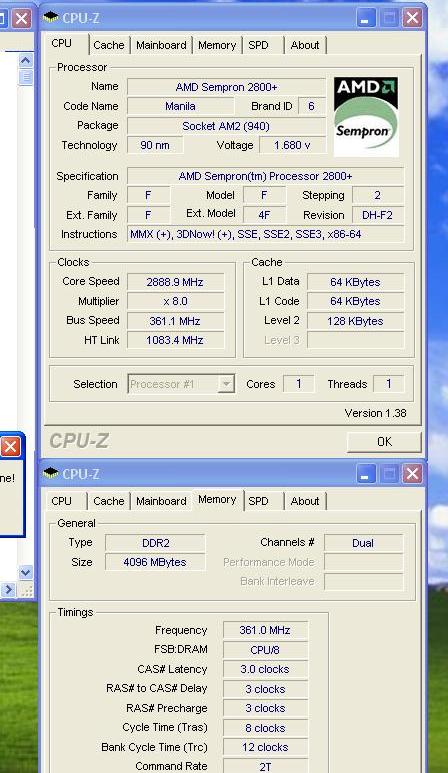The image size is (448, 773).
Task: Click the Technology value 90 nm
Action: (155, 145)
